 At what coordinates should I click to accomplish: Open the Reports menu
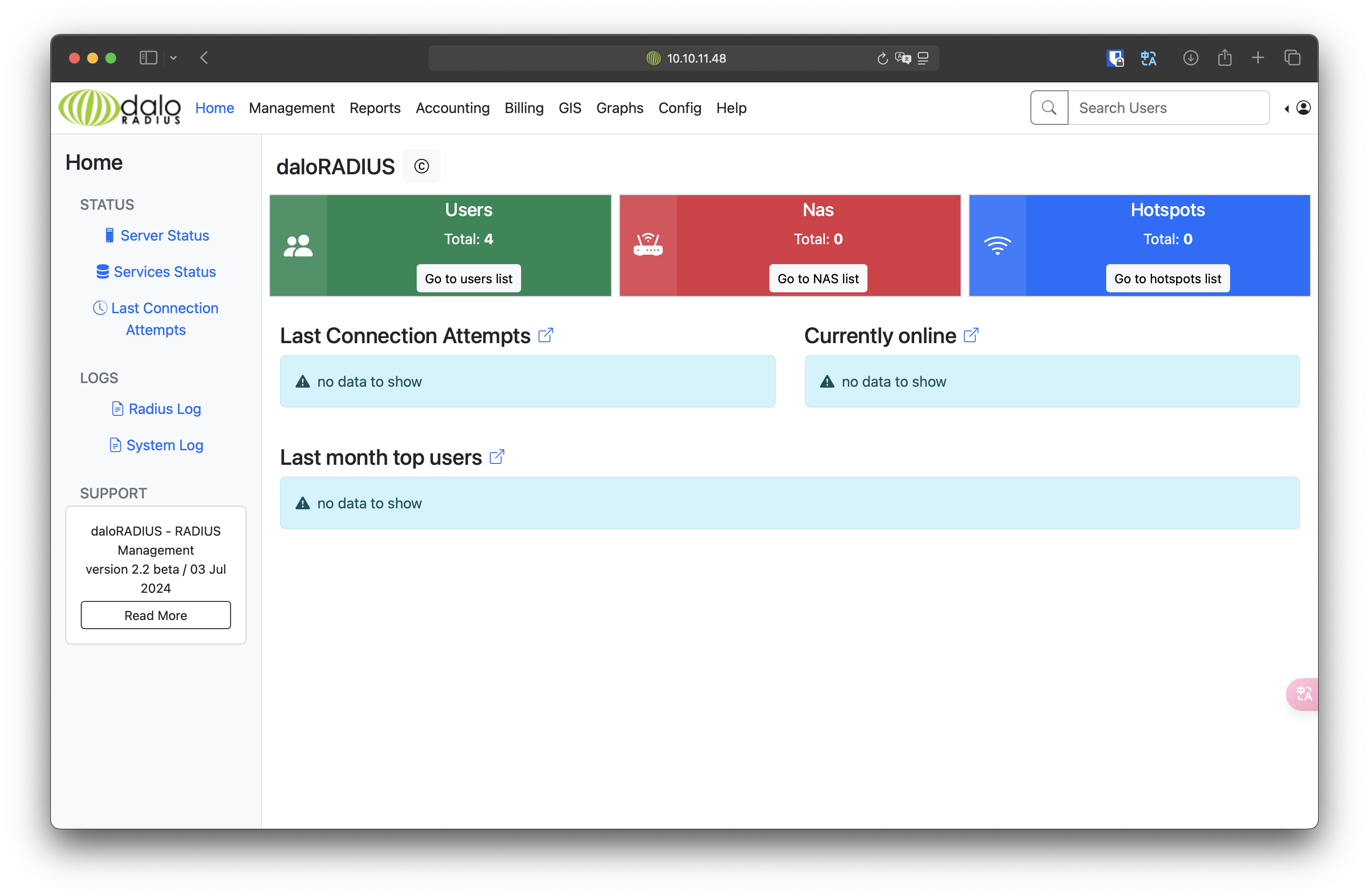(x=375, y=108)
